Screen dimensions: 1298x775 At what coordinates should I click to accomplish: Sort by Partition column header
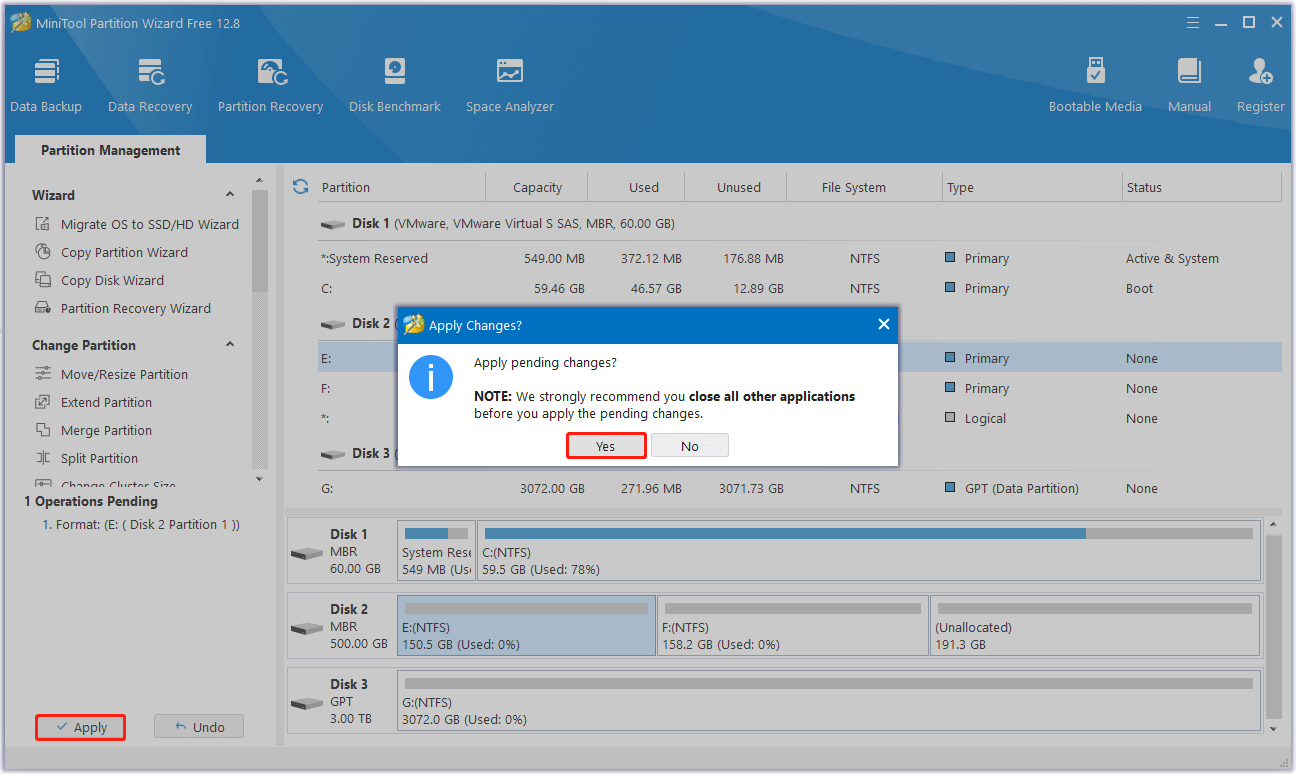point(400,187)
